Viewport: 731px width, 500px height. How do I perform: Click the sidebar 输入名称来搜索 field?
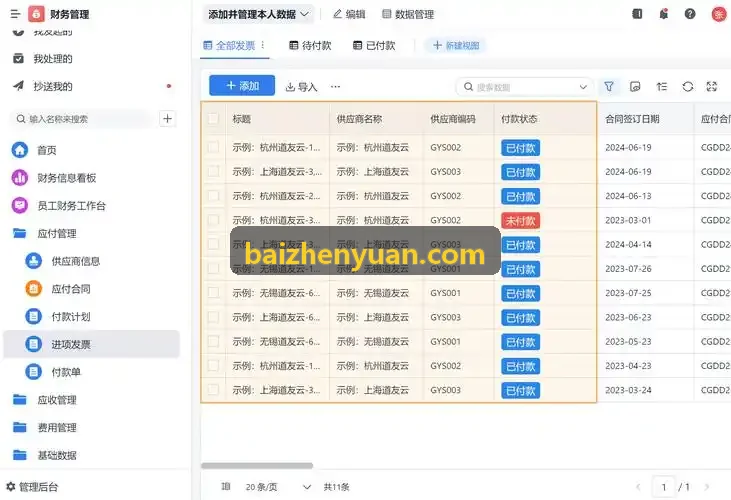pyautogui.click(x=82, y=119)
